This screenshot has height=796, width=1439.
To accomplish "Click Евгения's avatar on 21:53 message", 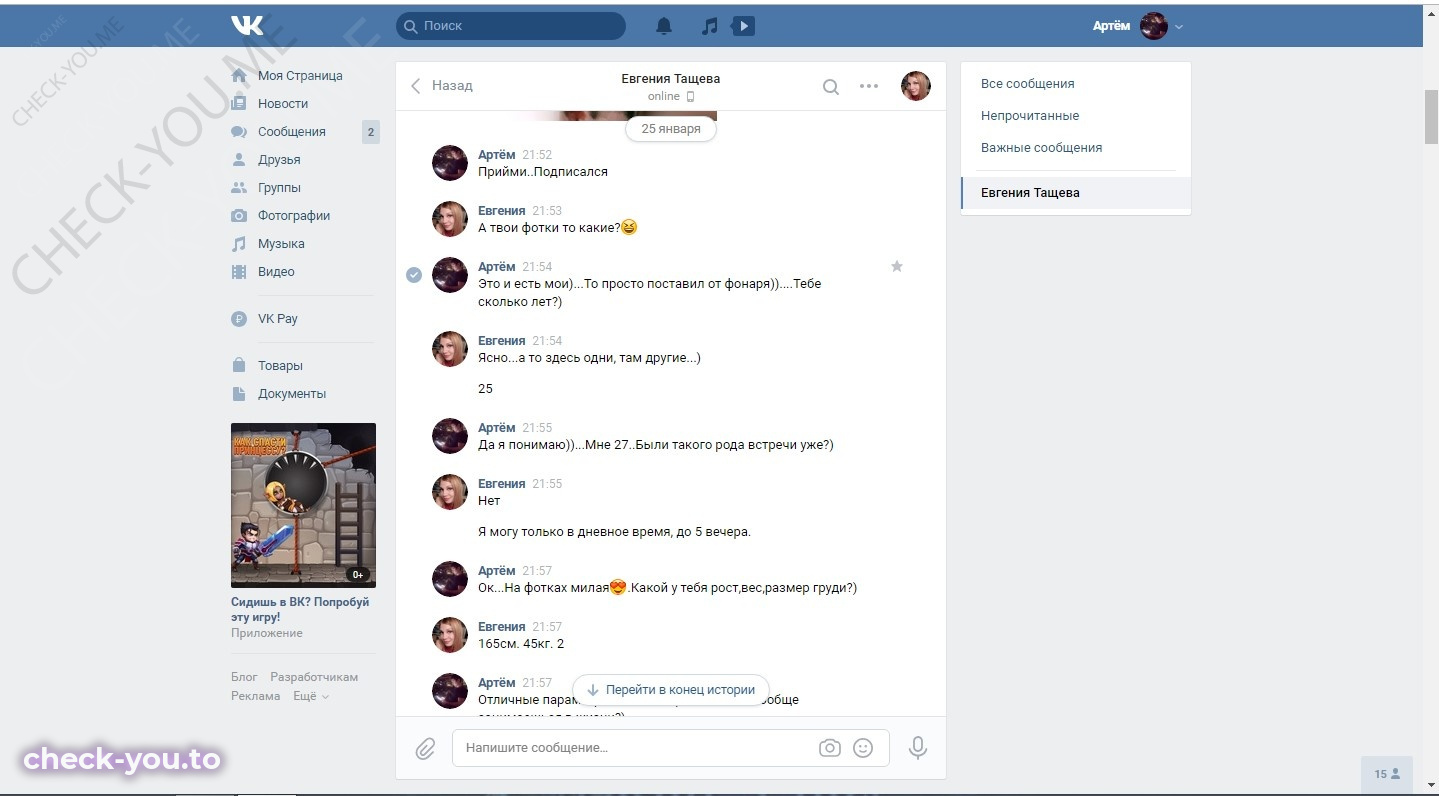I will 450,218.
